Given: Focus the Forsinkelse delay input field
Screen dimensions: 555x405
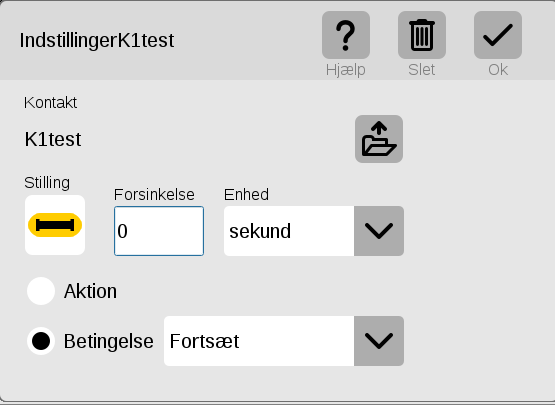Looking at the screenshot, I should 159,231.
